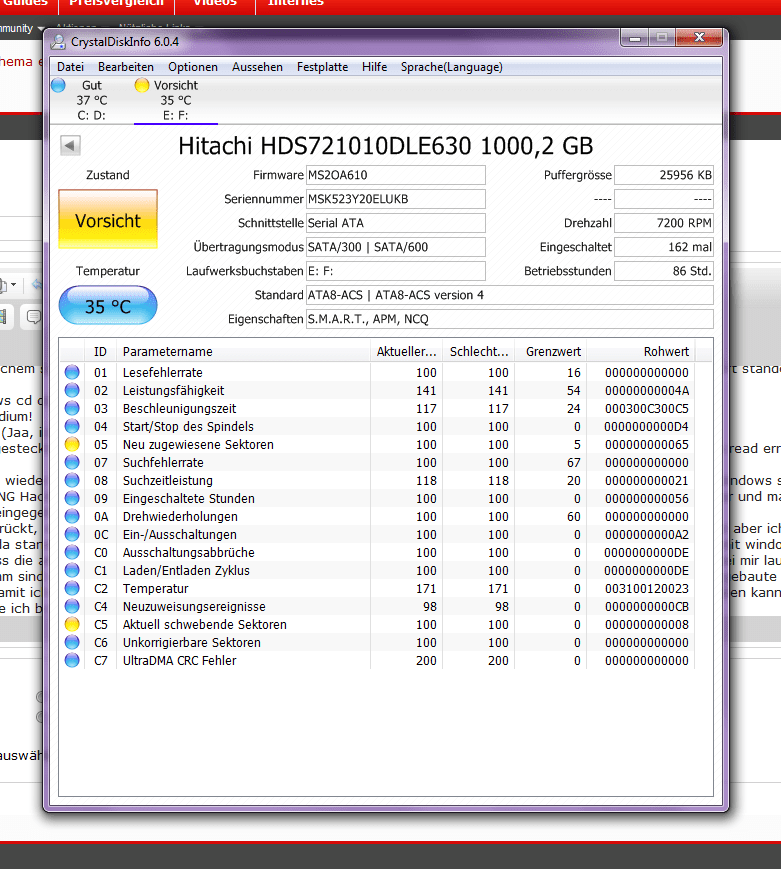The image size is (781, 877).
Task: Click the blue status icon for Lesefehlerrate
Action: [x=72, y=373]
